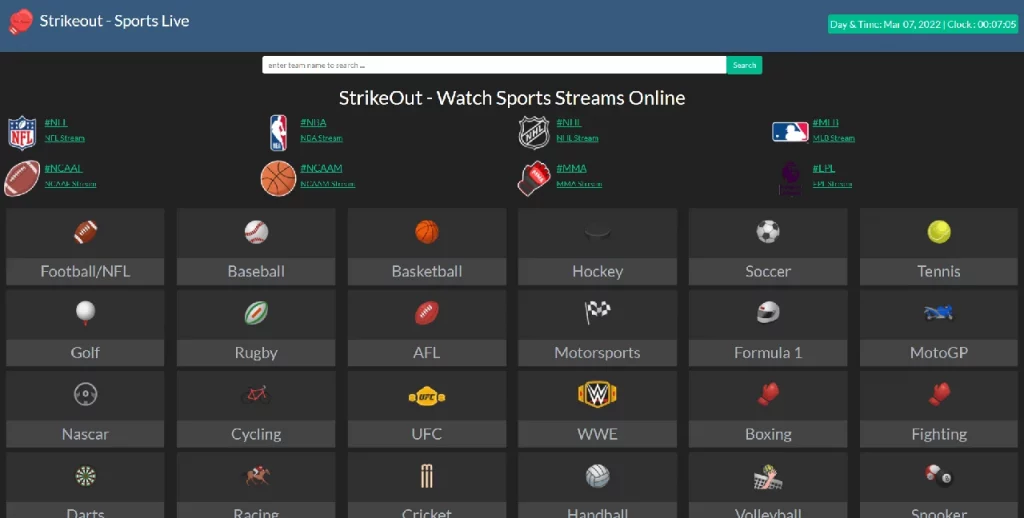Open the Soccer category label
Image resolution: width=1024 pixels, height=518 pixels.
pos(768,271)
